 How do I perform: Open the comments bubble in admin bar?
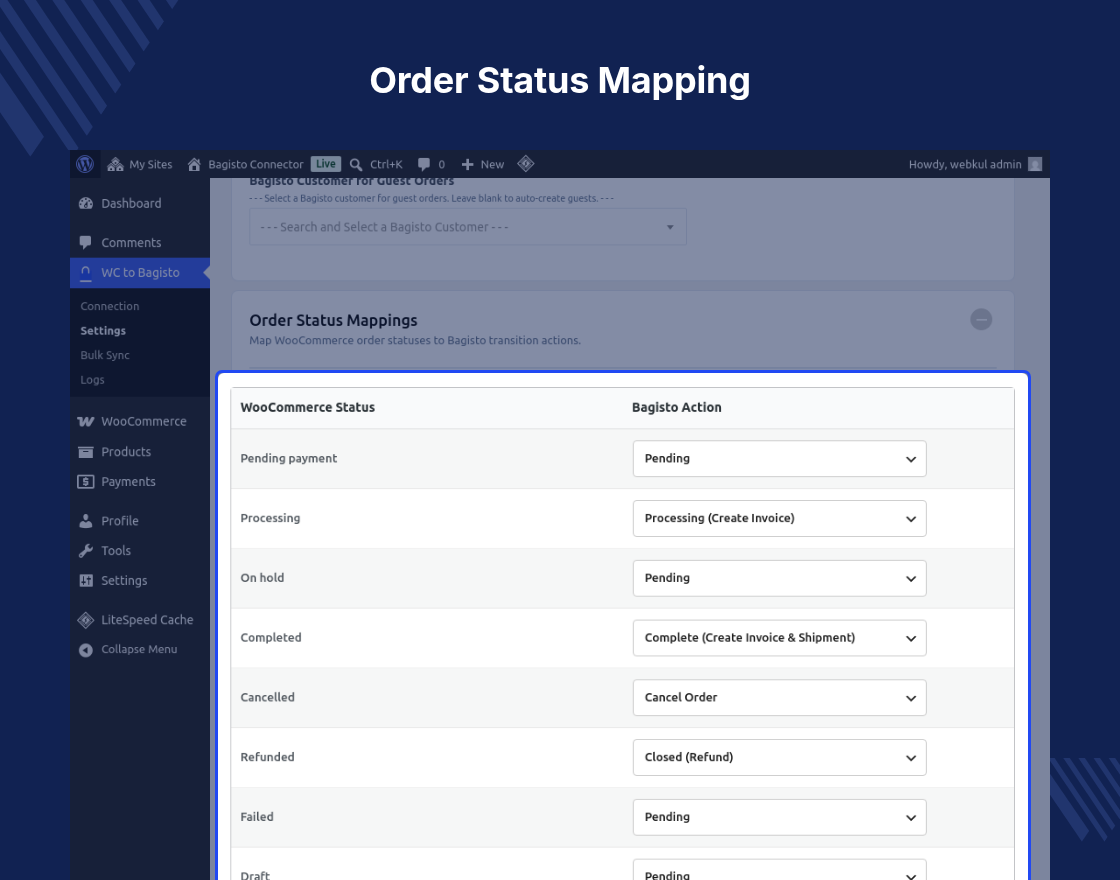[x=431, y=164]
